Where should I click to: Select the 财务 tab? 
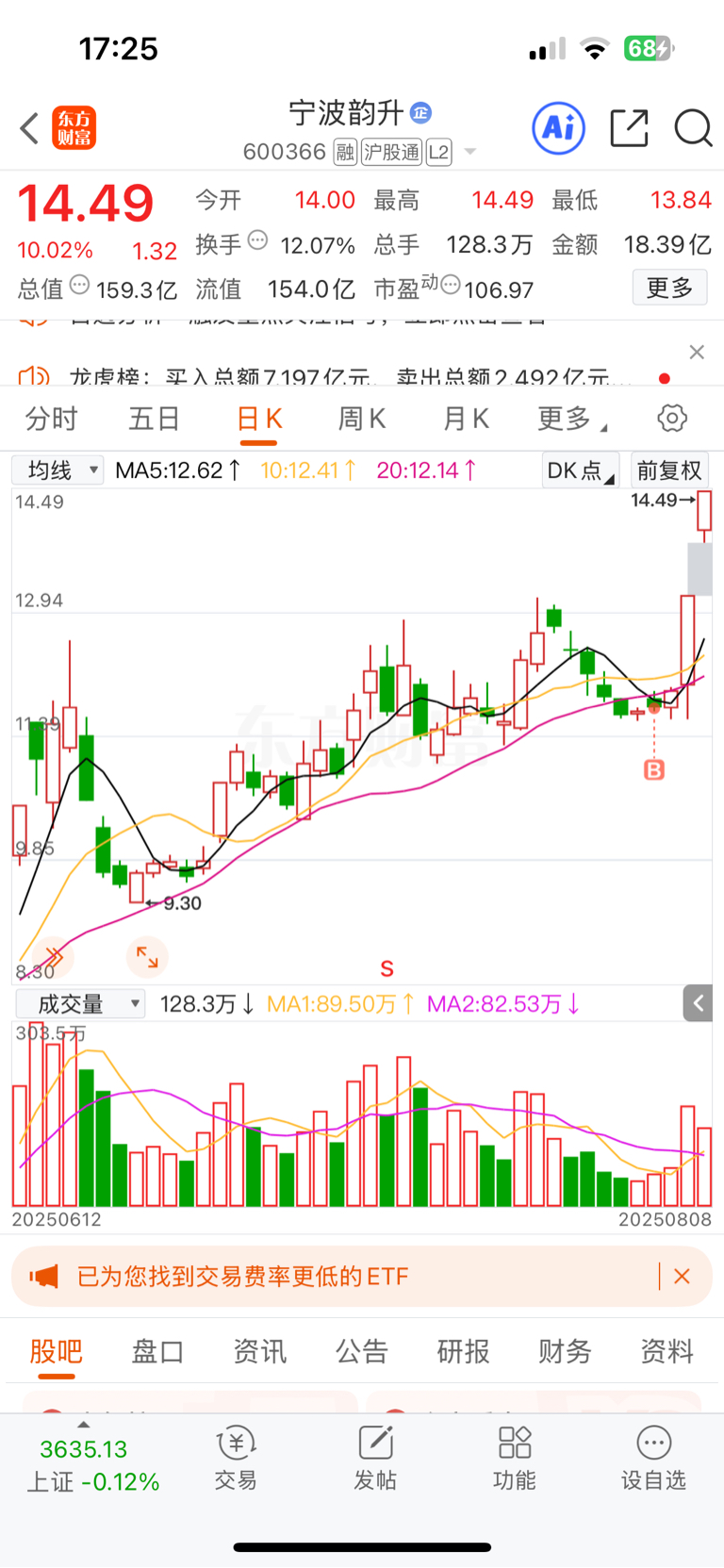(566, 1351)
